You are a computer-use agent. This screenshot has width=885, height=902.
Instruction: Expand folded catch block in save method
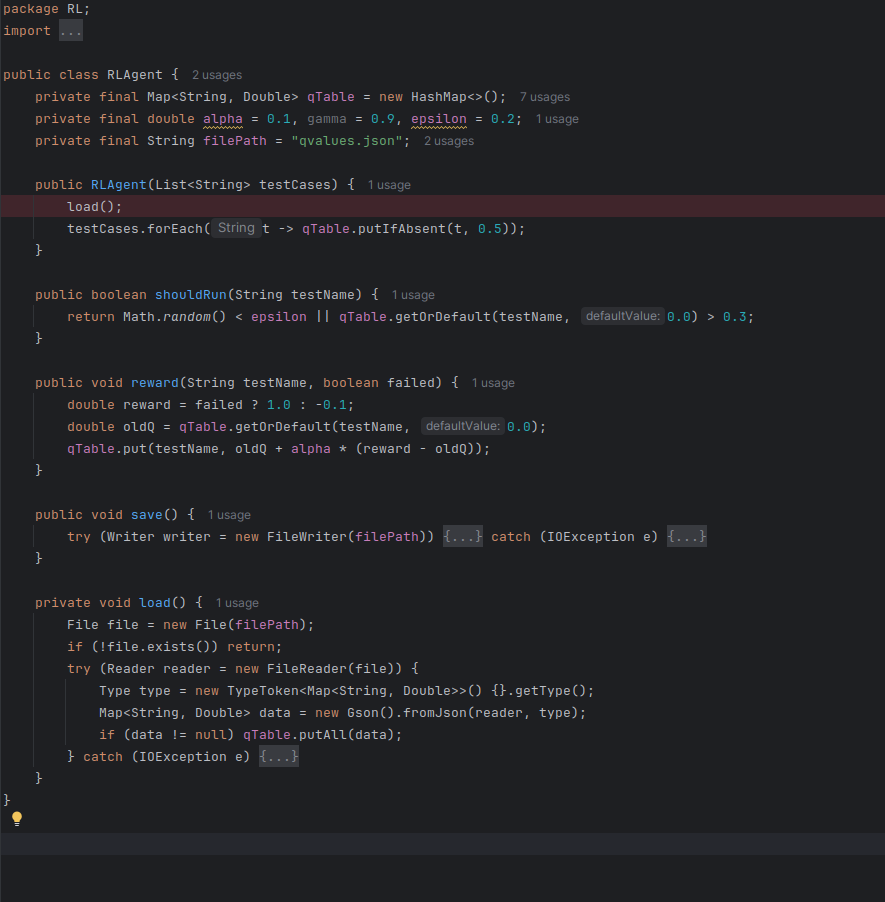687,537
